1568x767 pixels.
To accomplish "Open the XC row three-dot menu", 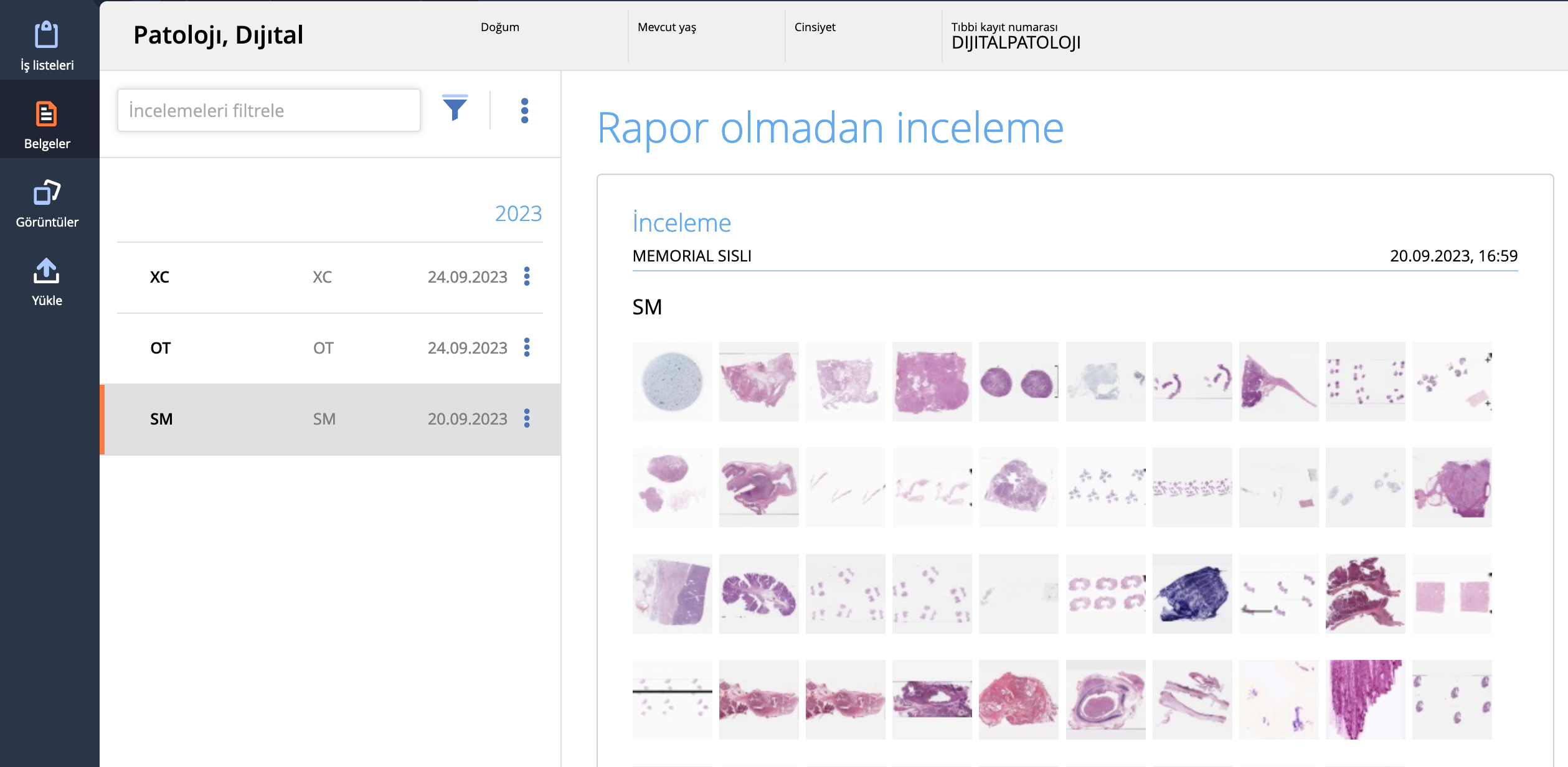I will coord(527,276).
